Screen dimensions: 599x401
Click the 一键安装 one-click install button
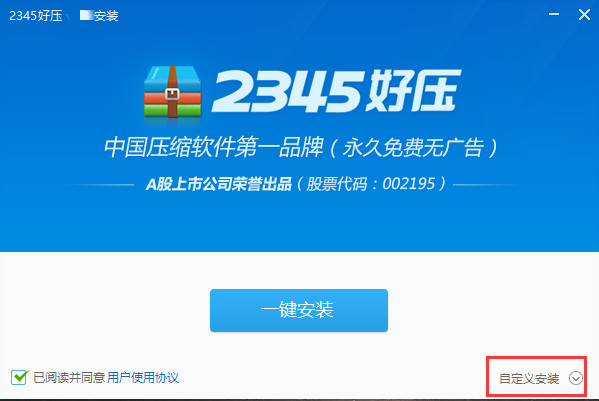click(299, 310)
